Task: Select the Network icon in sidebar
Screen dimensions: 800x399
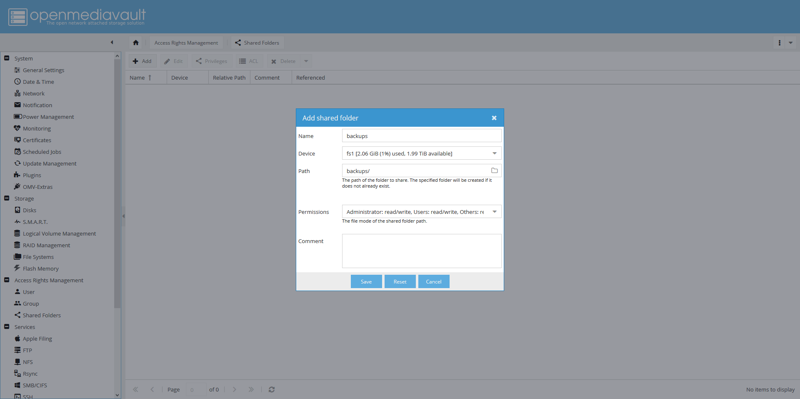Action: (17, 93)
